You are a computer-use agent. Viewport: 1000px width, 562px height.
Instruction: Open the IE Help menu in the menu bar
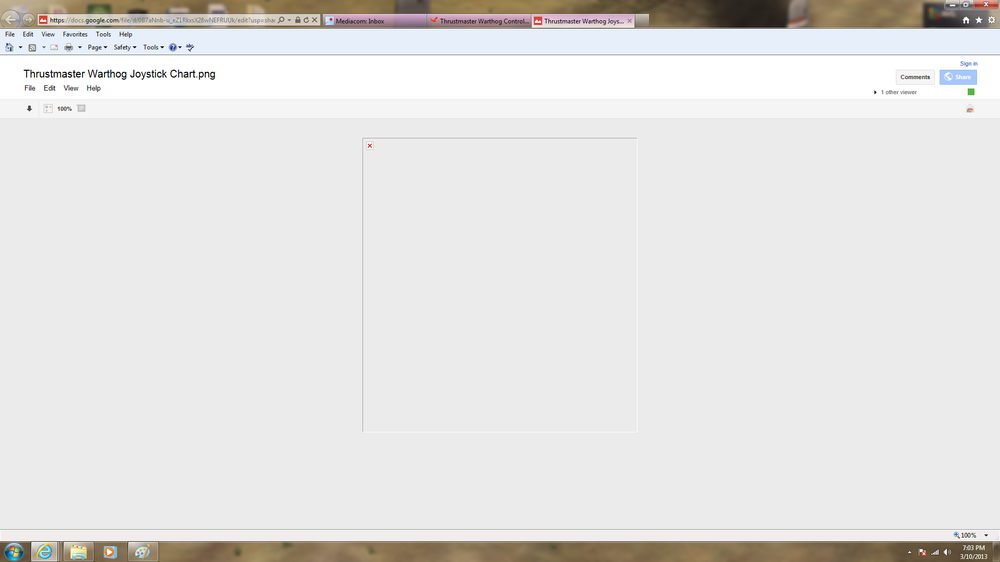[126, 34]
